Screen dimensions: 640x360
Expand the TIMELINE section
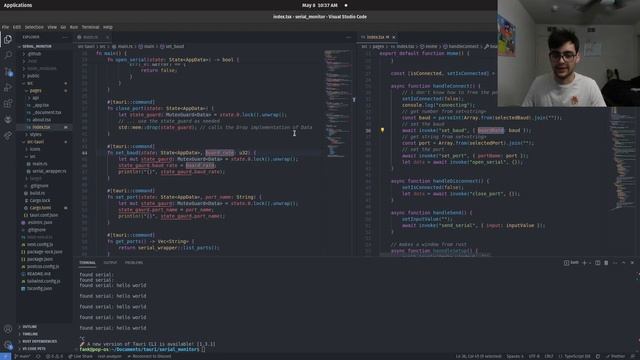point(30,334)
